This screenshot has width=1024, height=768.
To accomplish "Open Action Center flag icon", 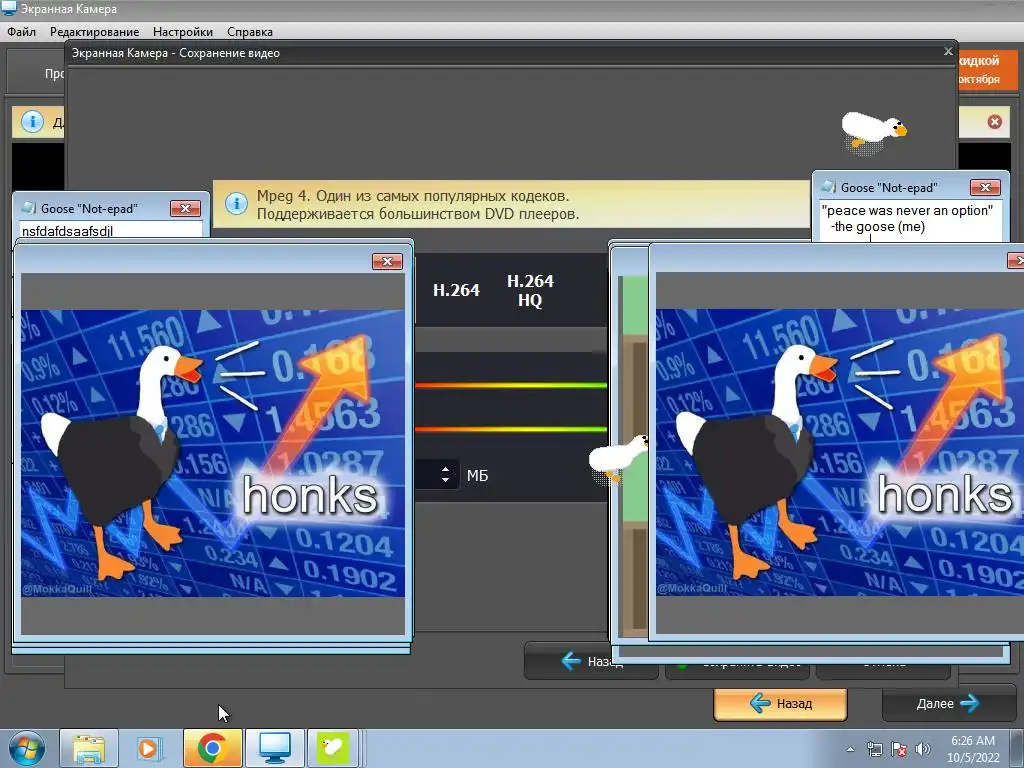I will [899, 749].
